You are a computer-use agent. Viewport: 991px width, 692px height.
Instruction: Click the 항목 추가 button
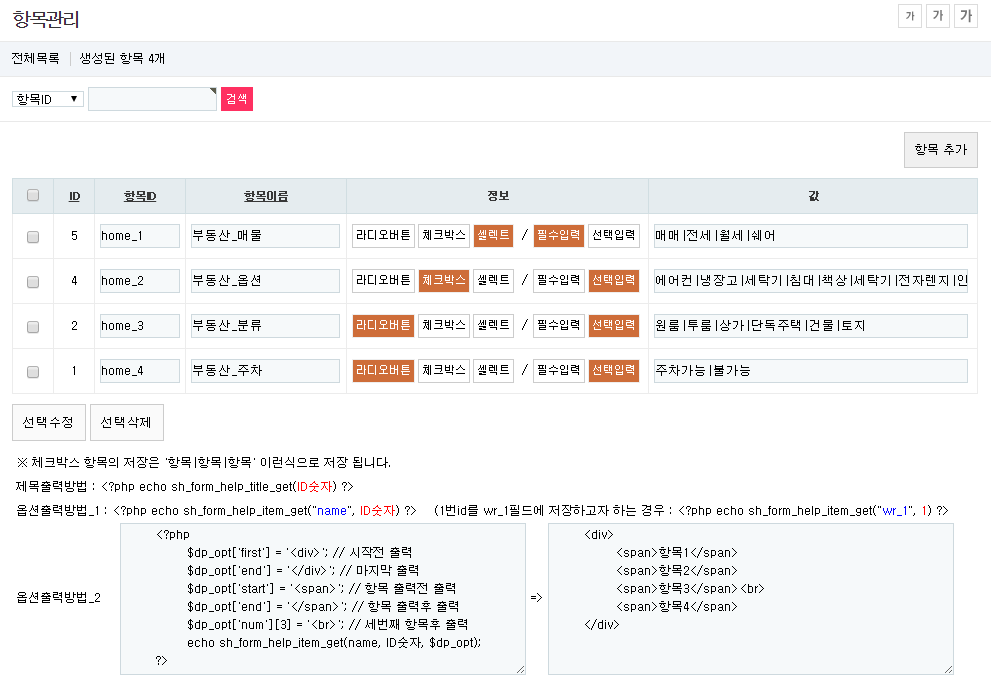pyautogui.click(x=940, y=149)
